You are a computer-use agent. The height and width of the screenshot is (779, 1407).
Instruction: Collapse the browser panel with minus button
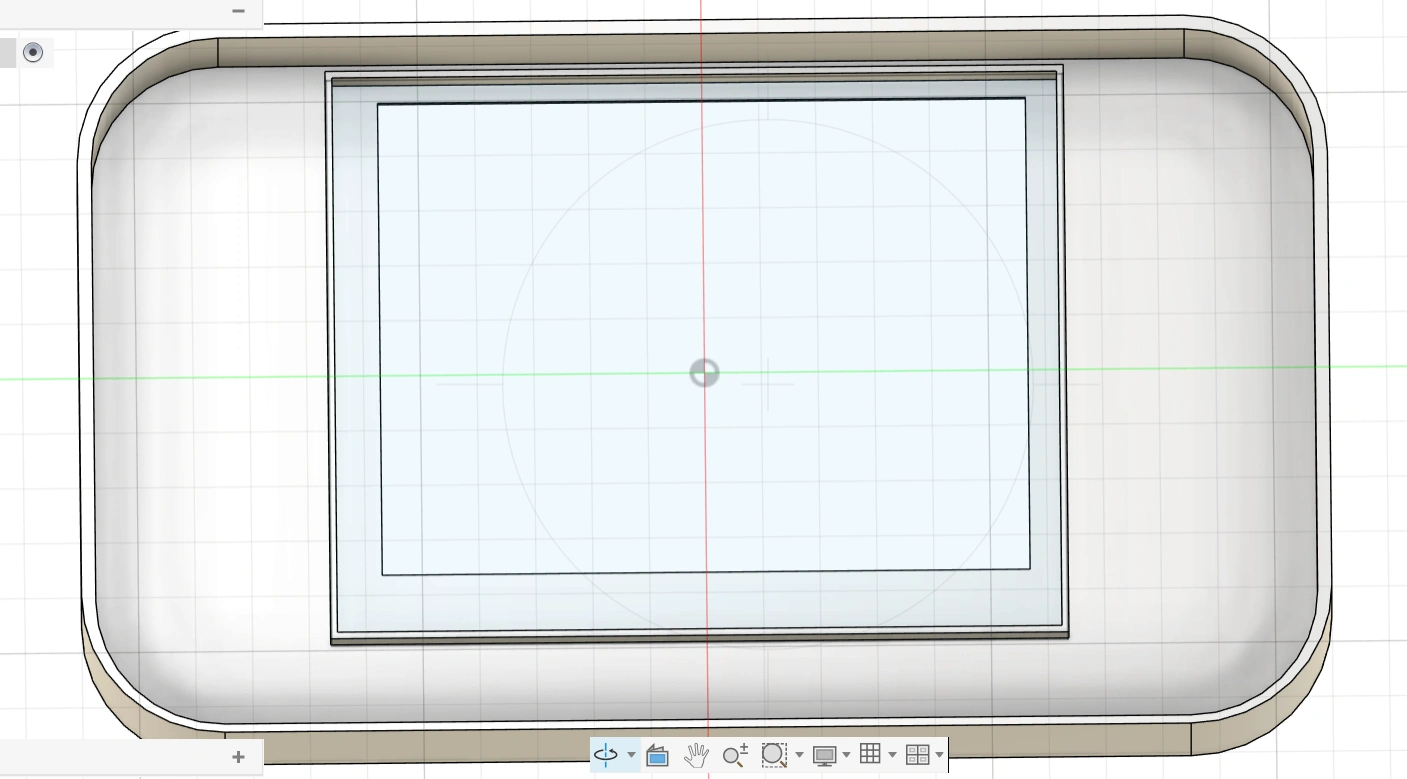pos(238,11)
